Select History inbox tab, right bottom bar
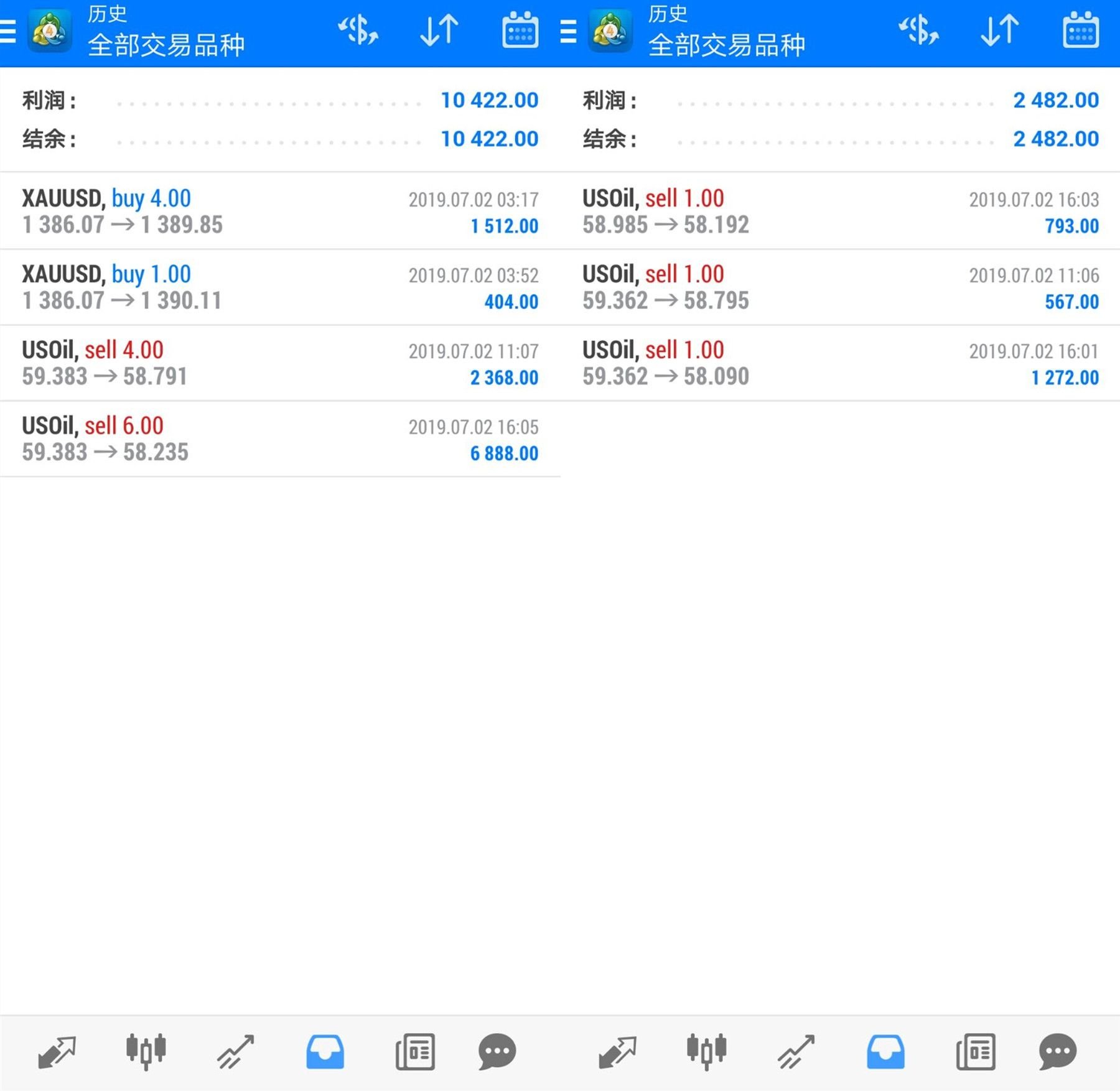Screen dimensions: 1120x1091 click(x=885, y=1052)
